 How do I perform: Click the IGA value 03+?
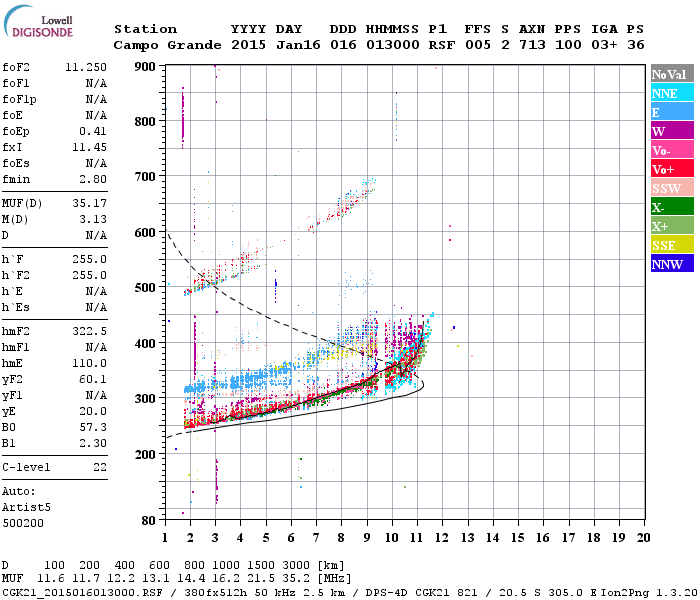click(604, 45)
